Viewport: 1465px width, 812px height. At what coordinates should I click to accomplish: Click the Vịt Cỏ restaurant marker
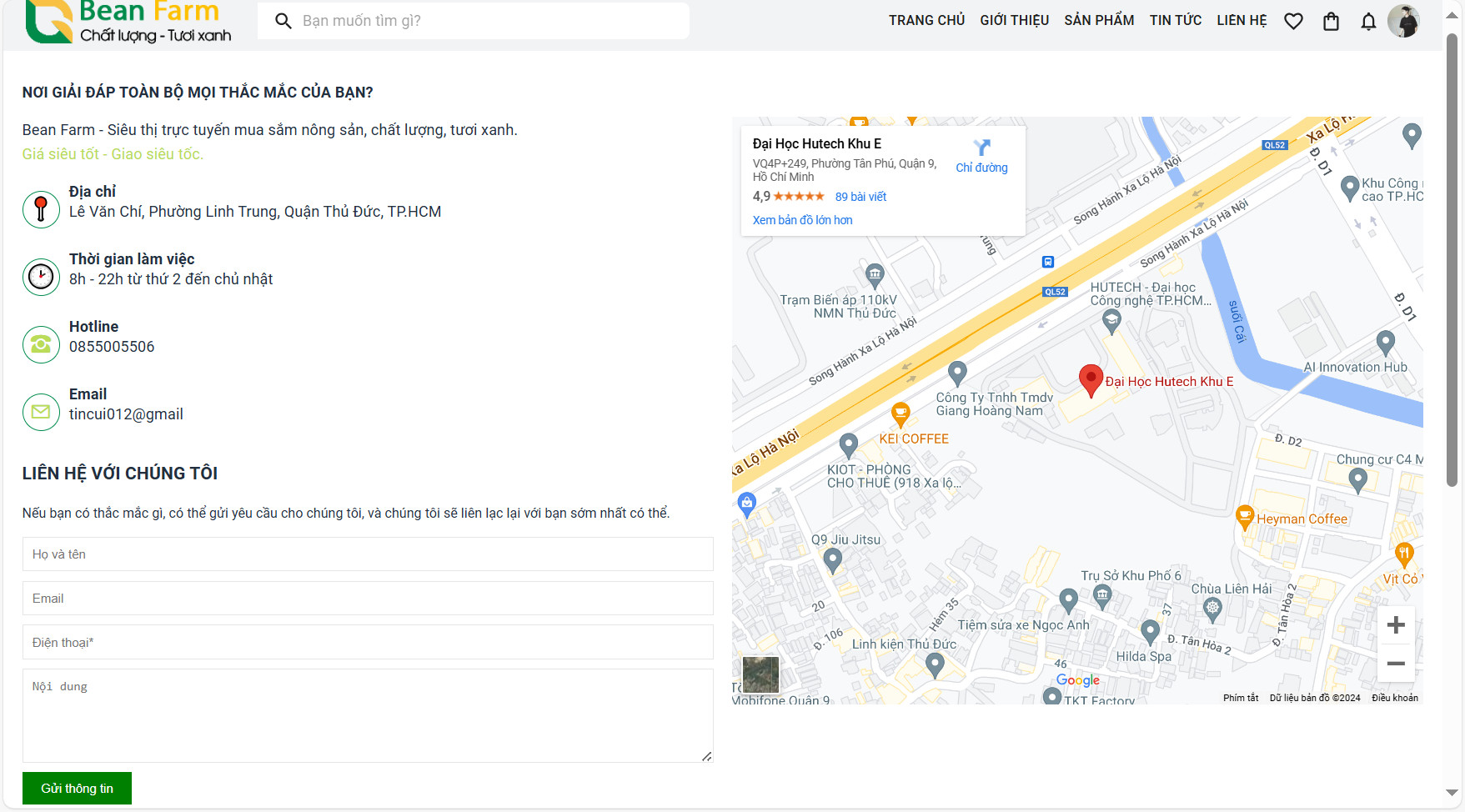pyautogui.click(x=1404, y=554)
